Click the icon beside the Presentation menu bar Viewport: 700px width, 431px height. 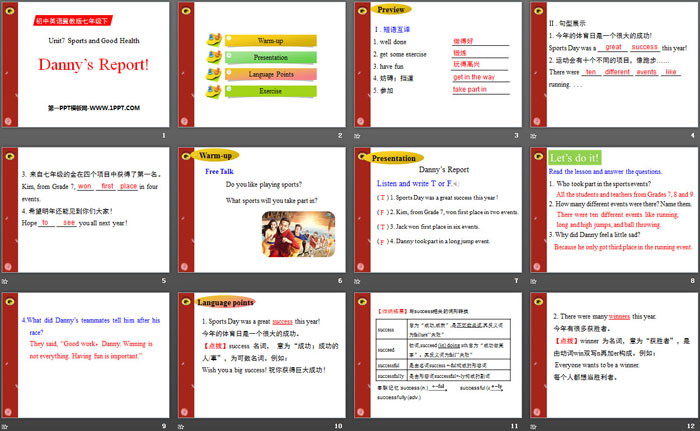point(212,58)
